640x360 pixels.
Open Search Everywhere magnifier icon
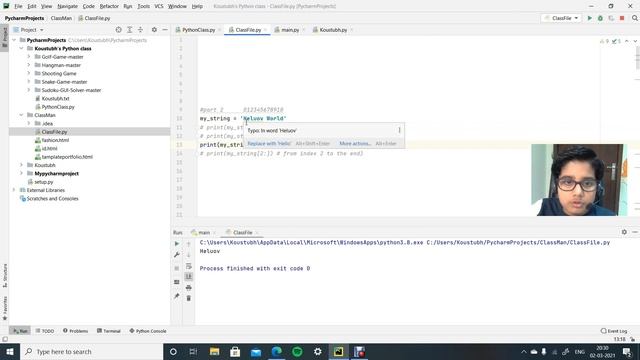(x=635, y=18)
